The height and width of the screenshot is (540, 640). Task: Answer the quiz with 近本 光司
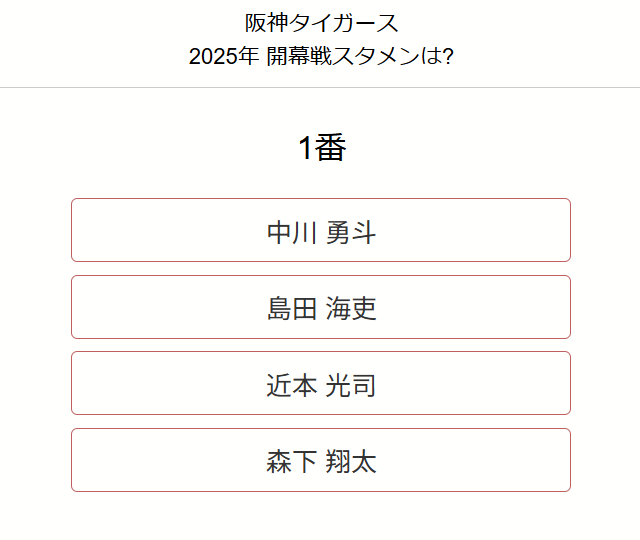click(x=321, y=384)
